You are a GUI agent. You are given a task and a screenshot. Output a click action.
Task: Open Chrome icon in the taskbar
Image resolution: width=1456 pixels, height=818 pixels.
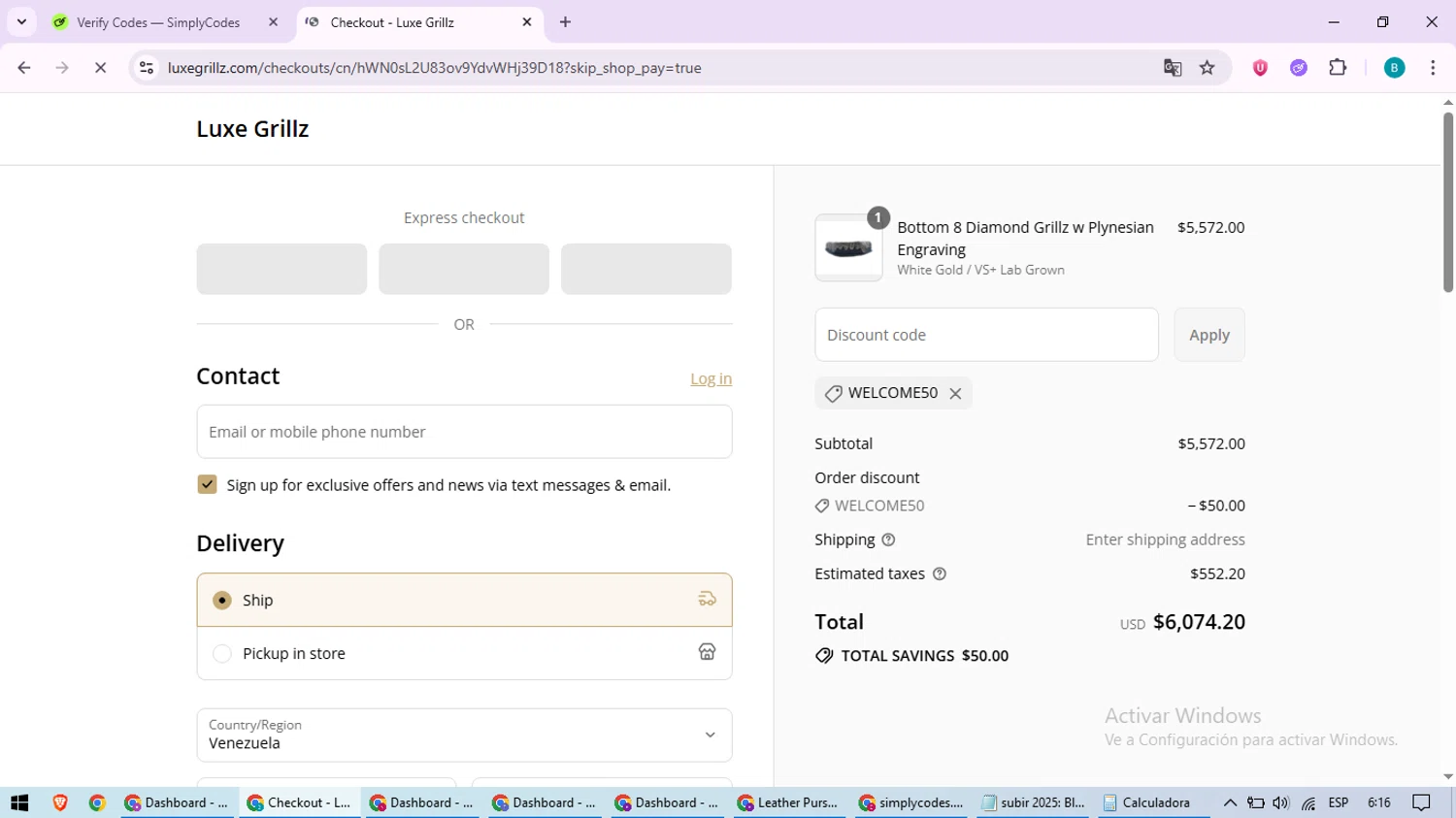97,802
